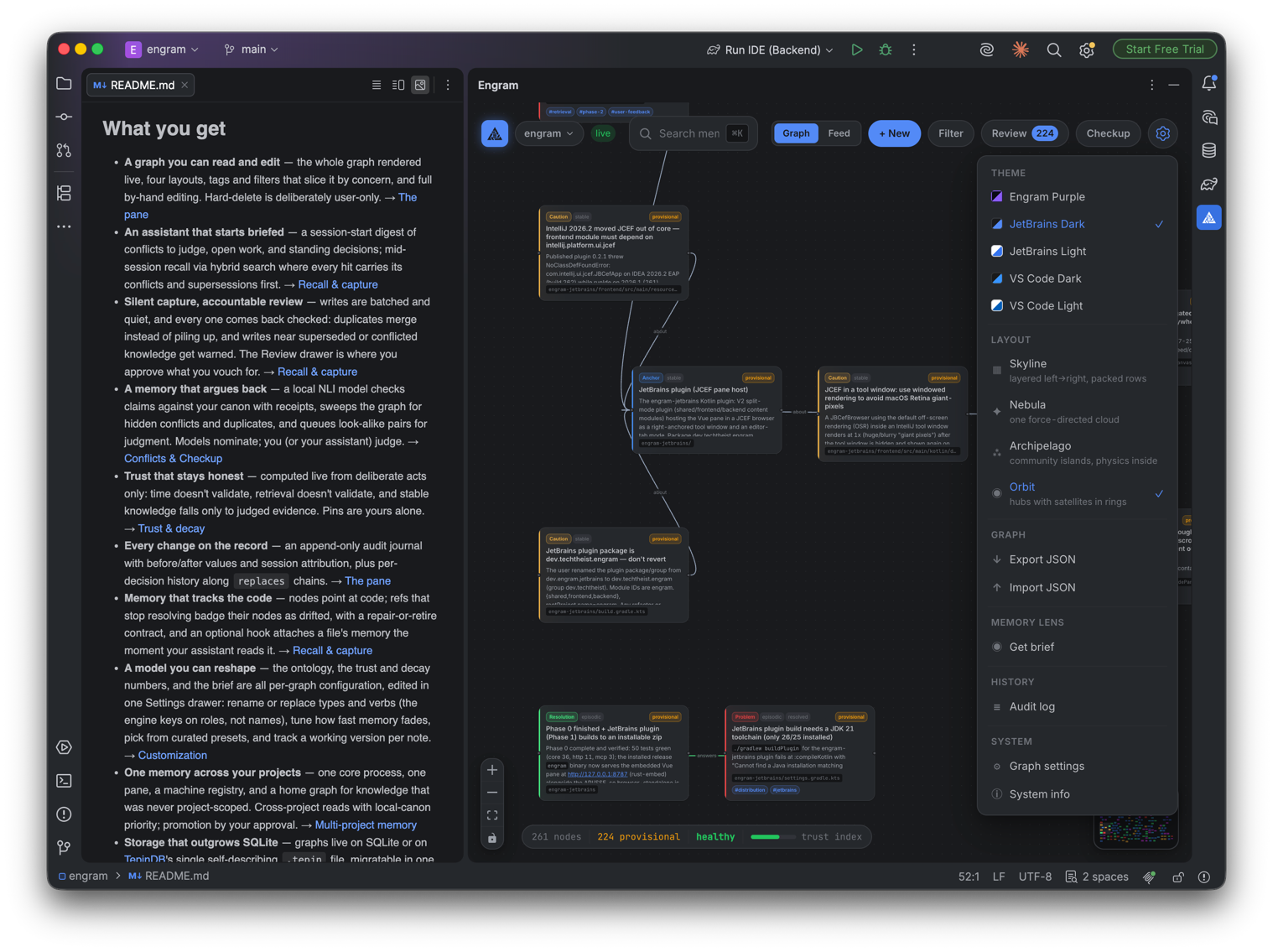
Task: Select the Archipelago layout
Action: (1078, 452)
